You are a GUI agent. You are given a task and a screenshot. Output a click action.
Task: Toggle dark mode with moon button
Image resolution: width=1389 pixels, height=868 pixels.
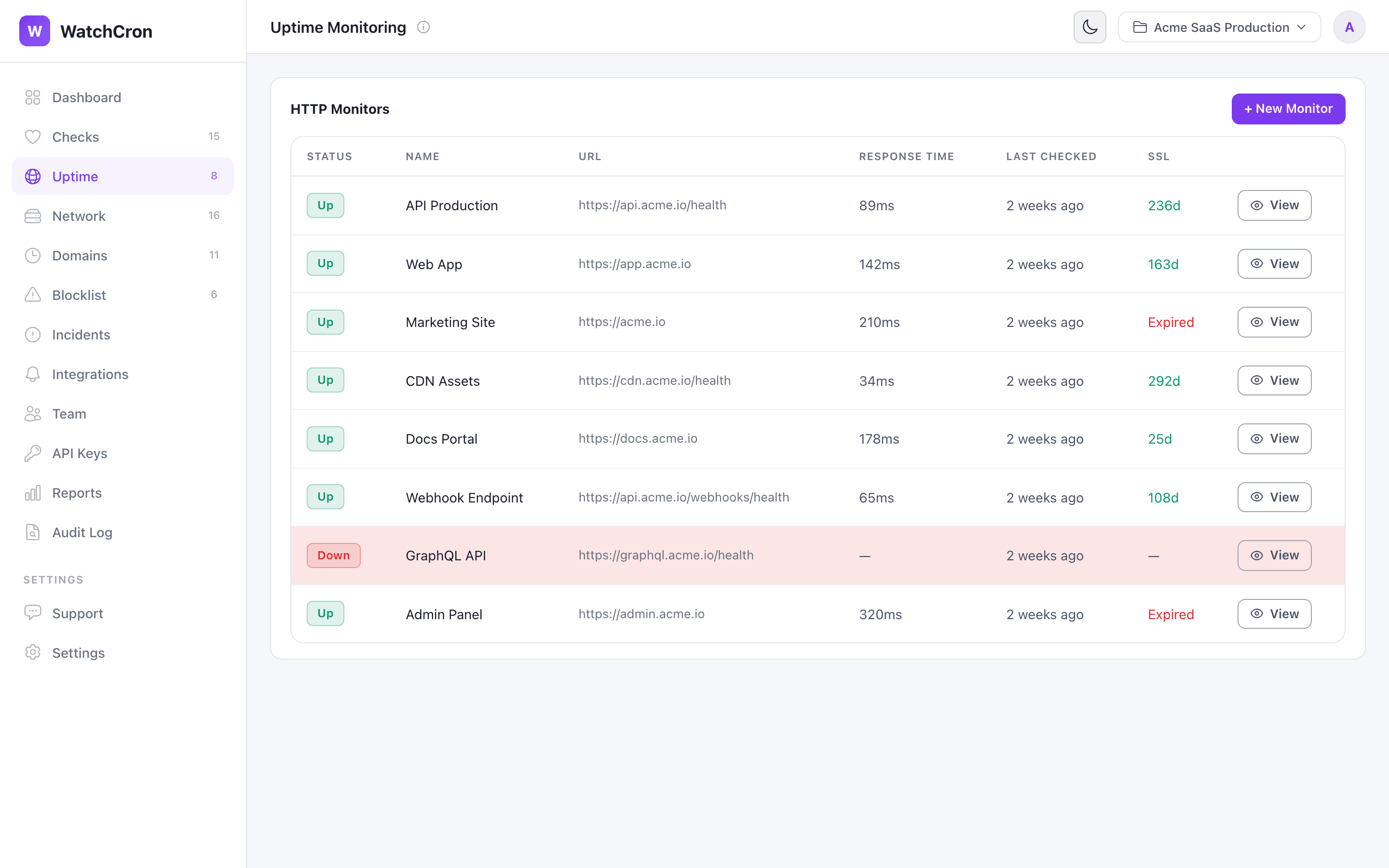[x=1089, y=27]
